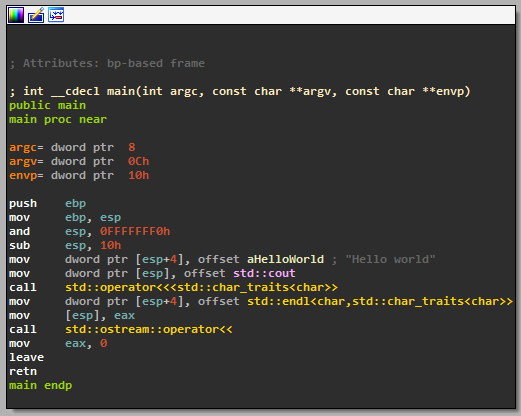Click the std::endl<char,std::char_traits<char>> symbol
Viewport: 521px width, 416px height.
380,302
